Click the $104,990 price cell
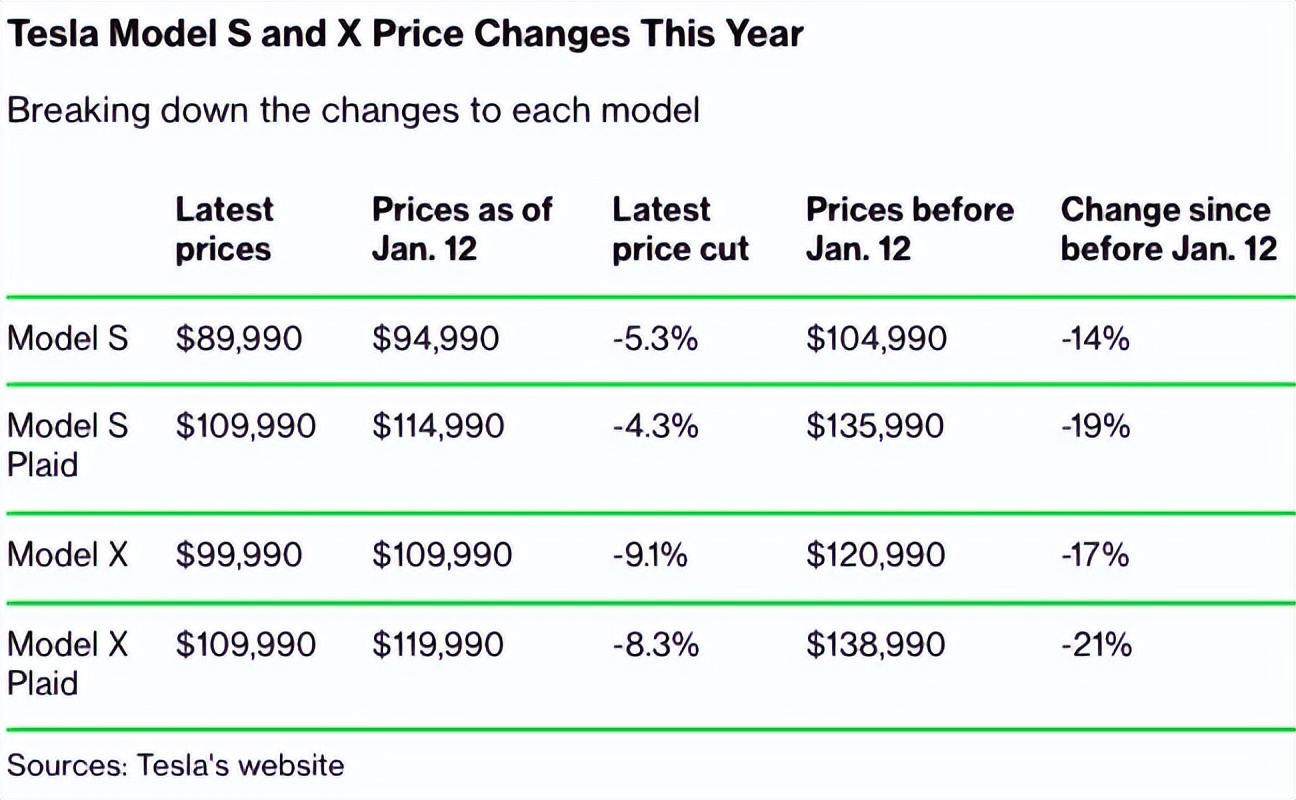The height and width of the screenshot is (800, 1296). tap(876, 339)
